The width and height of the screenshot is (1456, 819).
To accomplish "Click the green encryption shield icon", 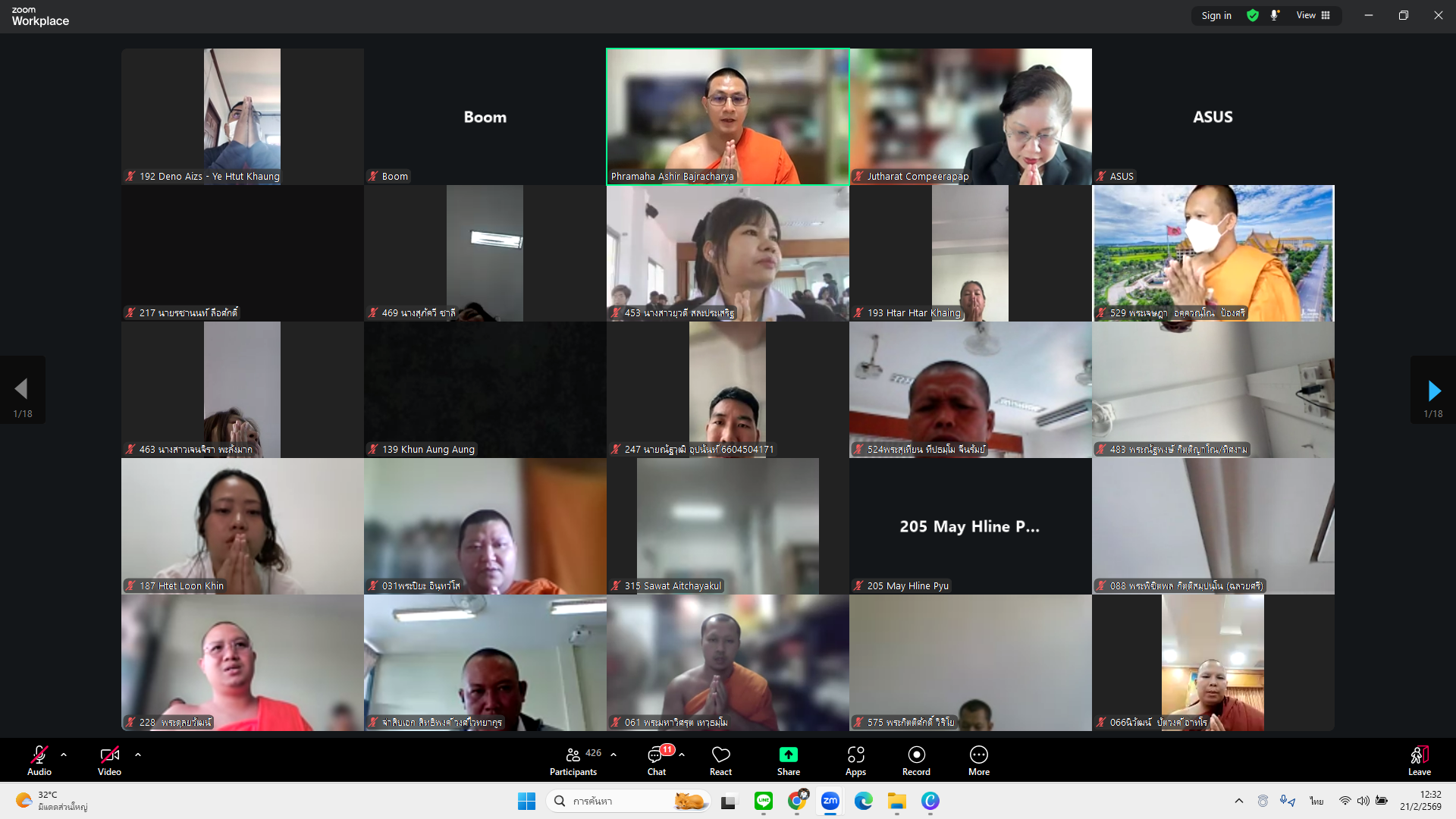I will 1253,15.
